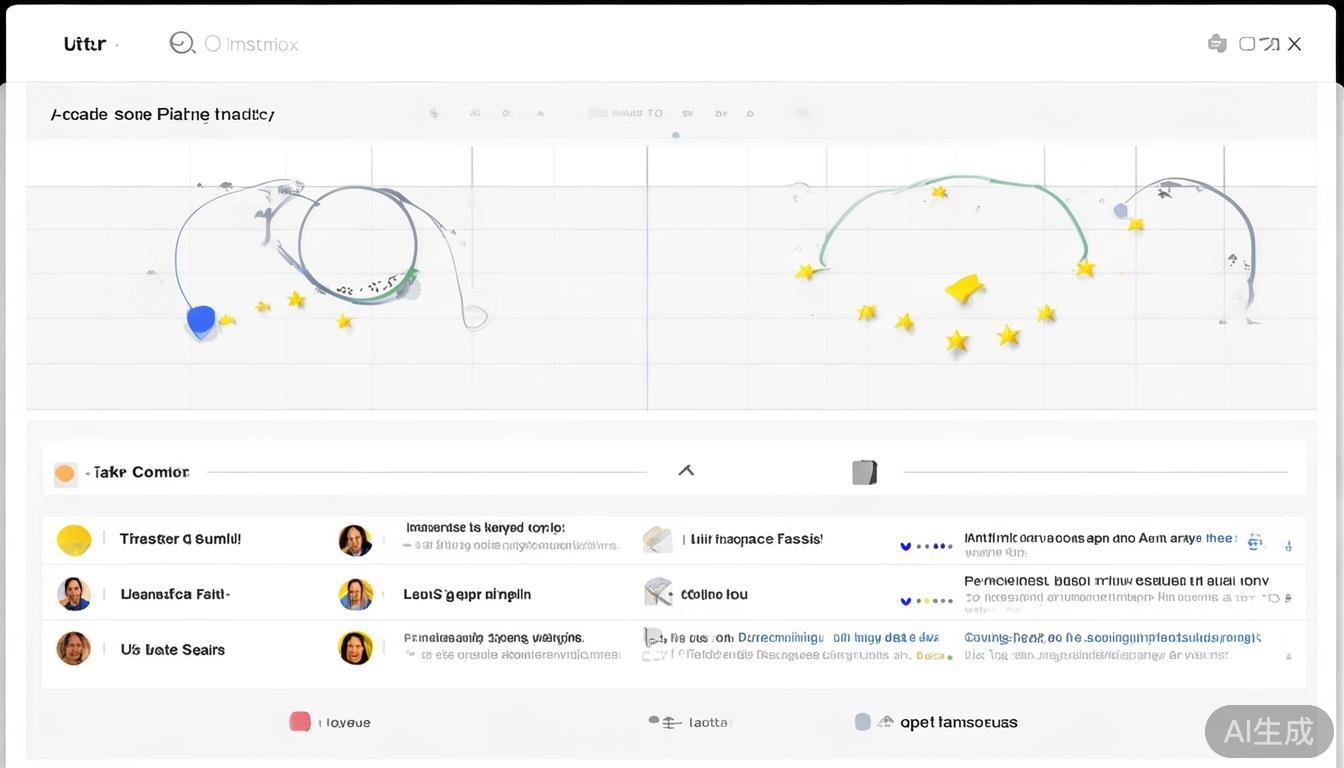Expand the orange Take Comior section header
The height and width of the screenshot is (768, 1344).
click(x=66, y=473)
